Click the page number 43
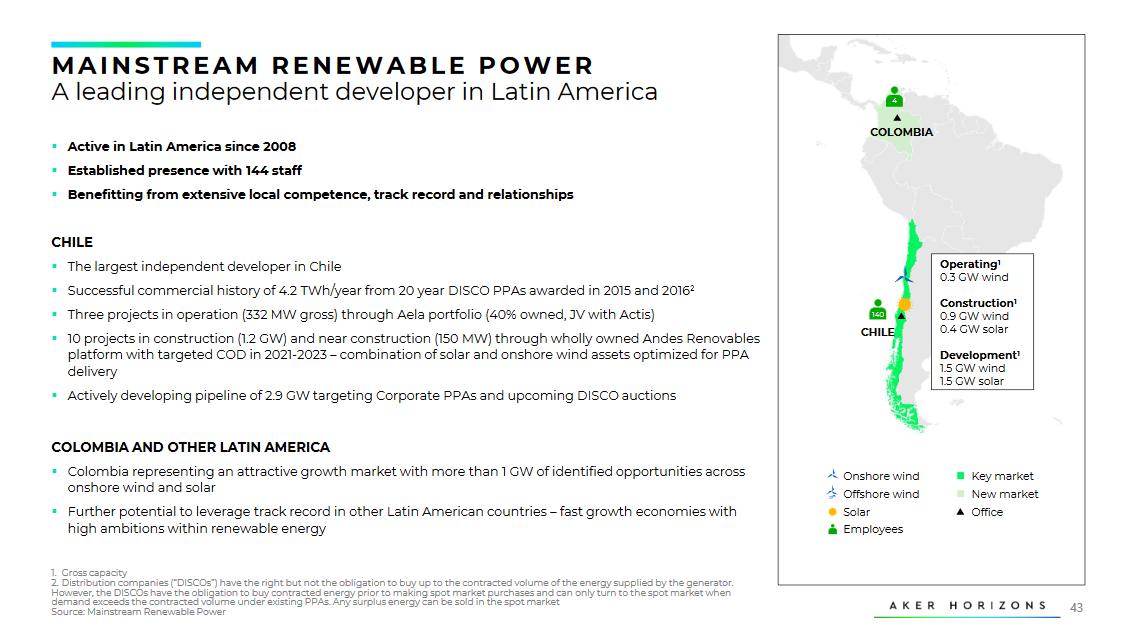 1076,607
